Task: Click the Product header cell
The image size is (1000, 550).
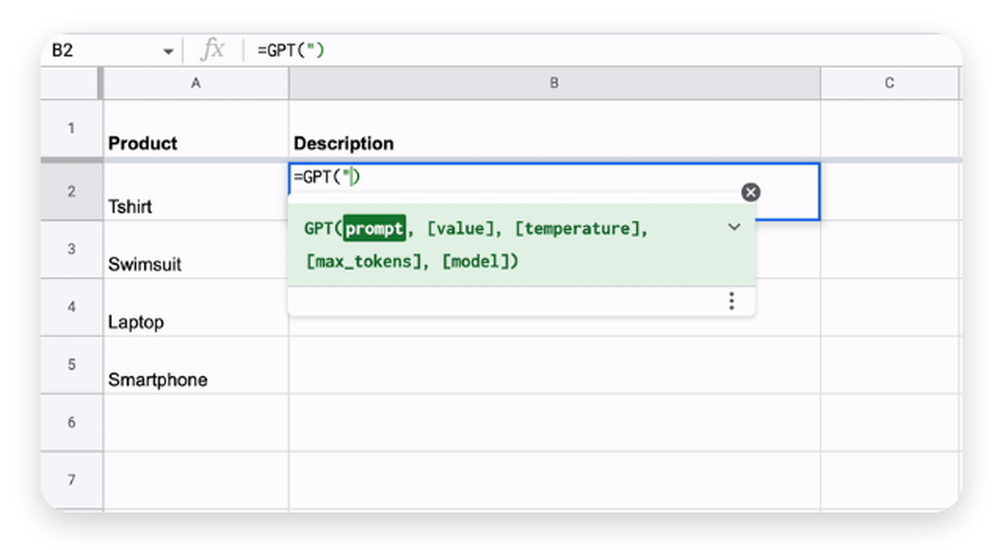Action: tap(196, 128)
